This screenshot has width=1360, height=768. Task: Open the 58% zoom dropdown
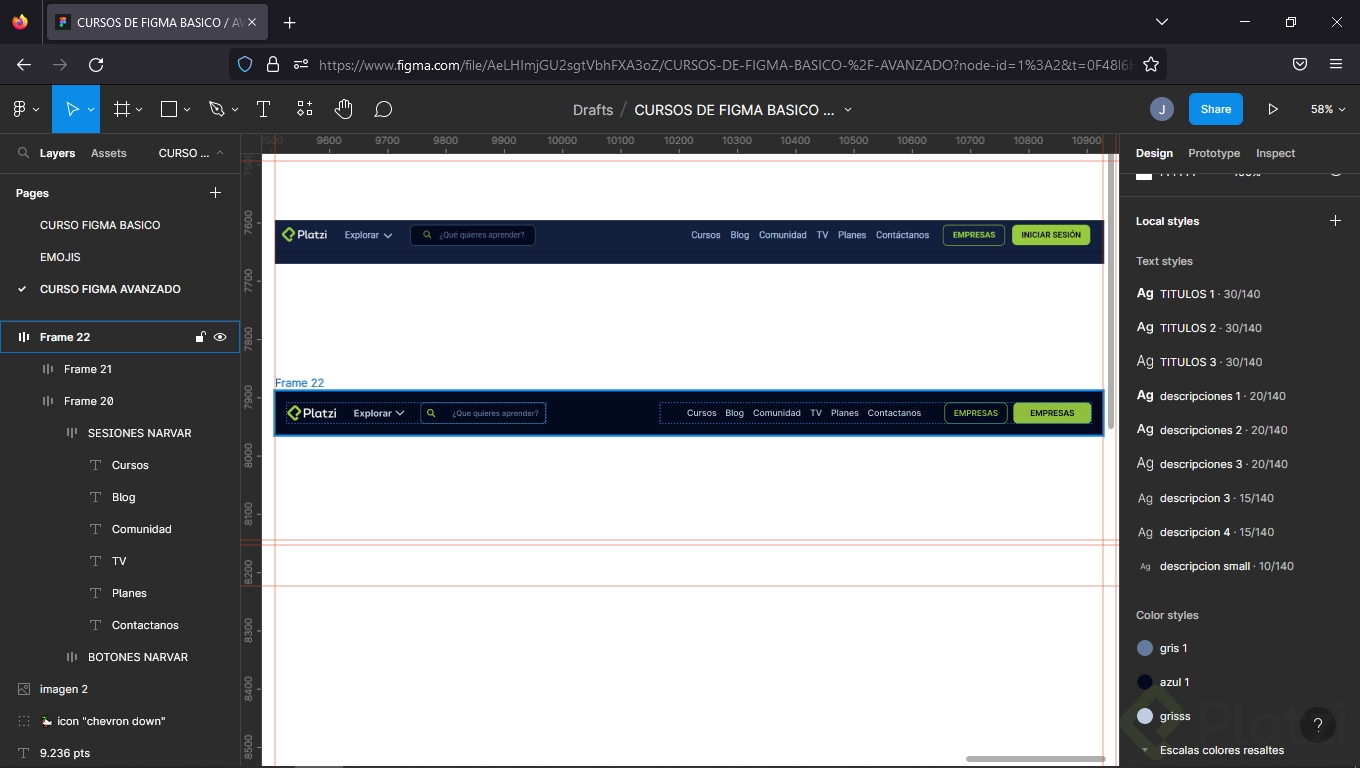click(1328, 109)
